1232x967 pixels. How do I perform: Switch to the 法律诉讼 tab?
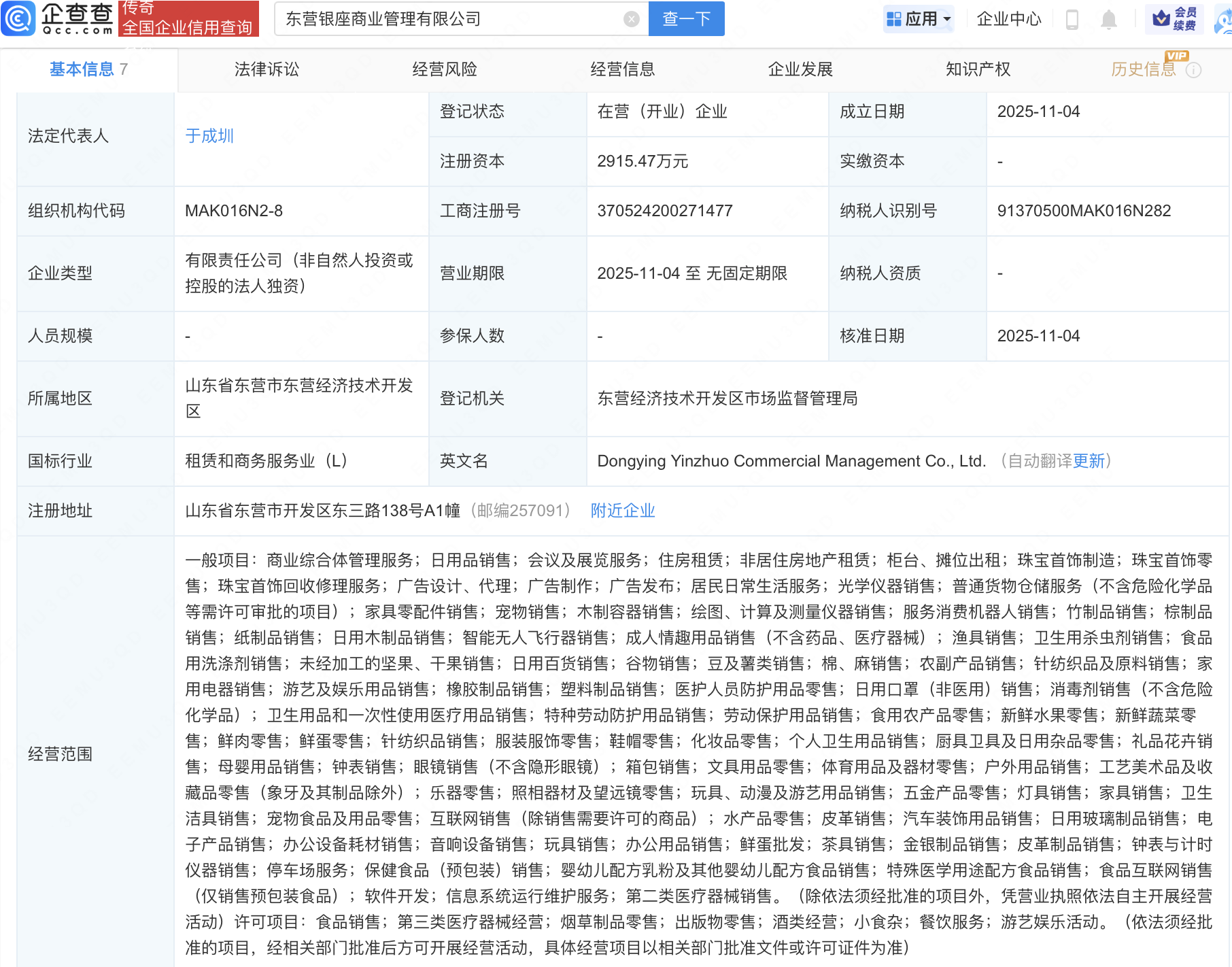(x=267, y=69)
